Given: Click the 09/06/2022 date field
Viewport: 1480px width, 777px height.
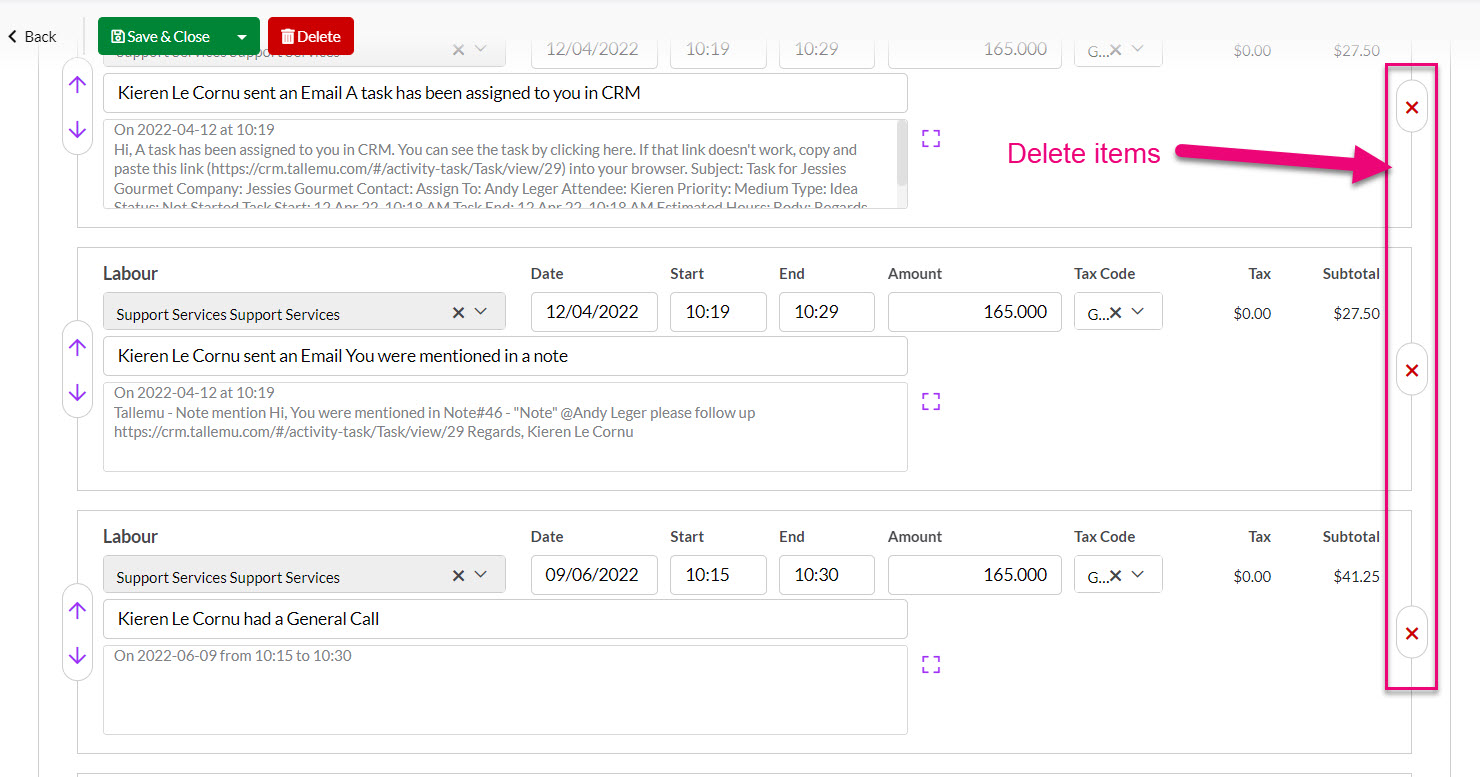Looking at the screenshot, I should click(593, 575).
